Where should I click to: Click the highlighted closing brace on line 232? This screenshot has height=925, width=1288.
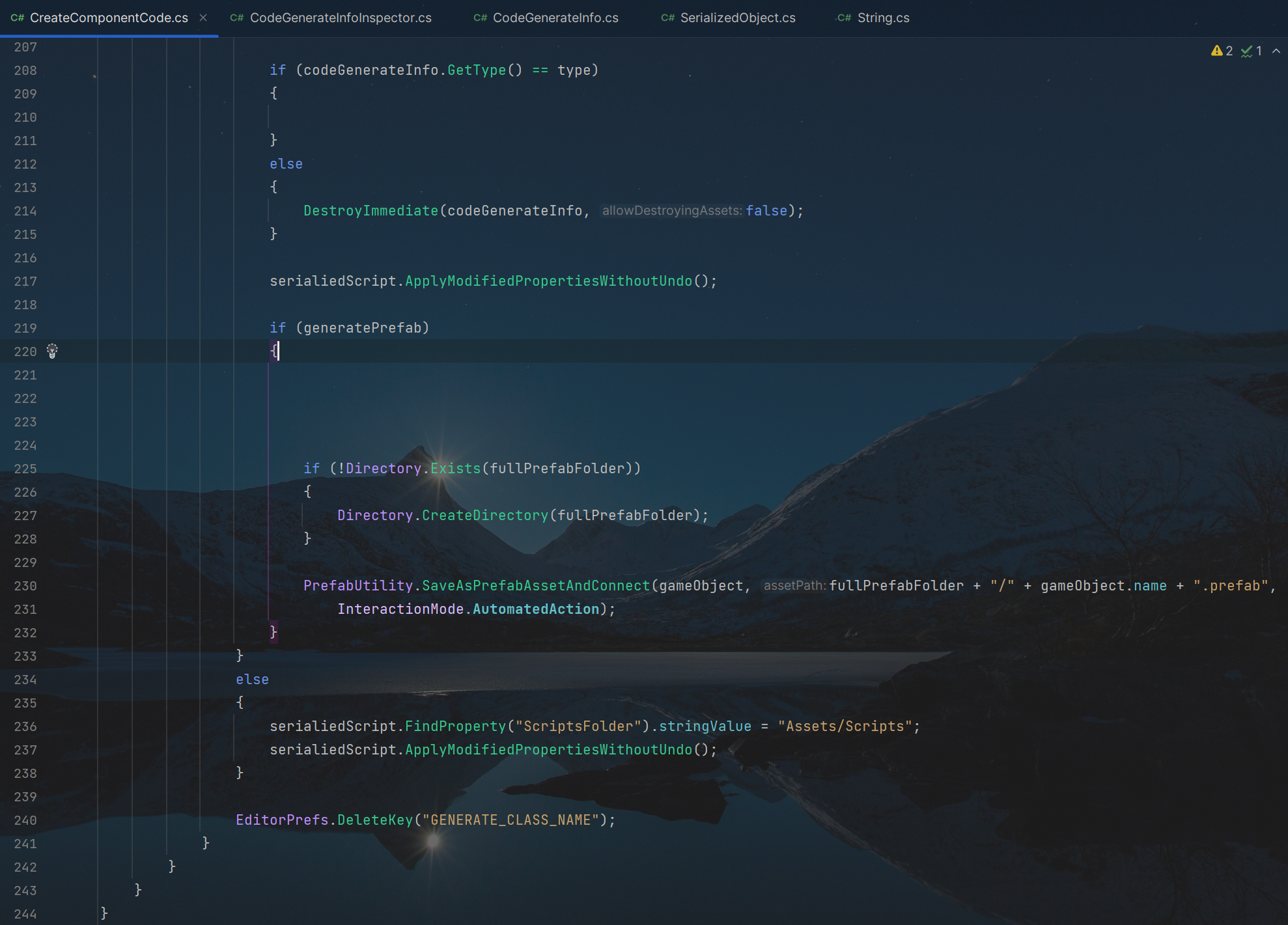pyautogui.click(x=273, y=632)
